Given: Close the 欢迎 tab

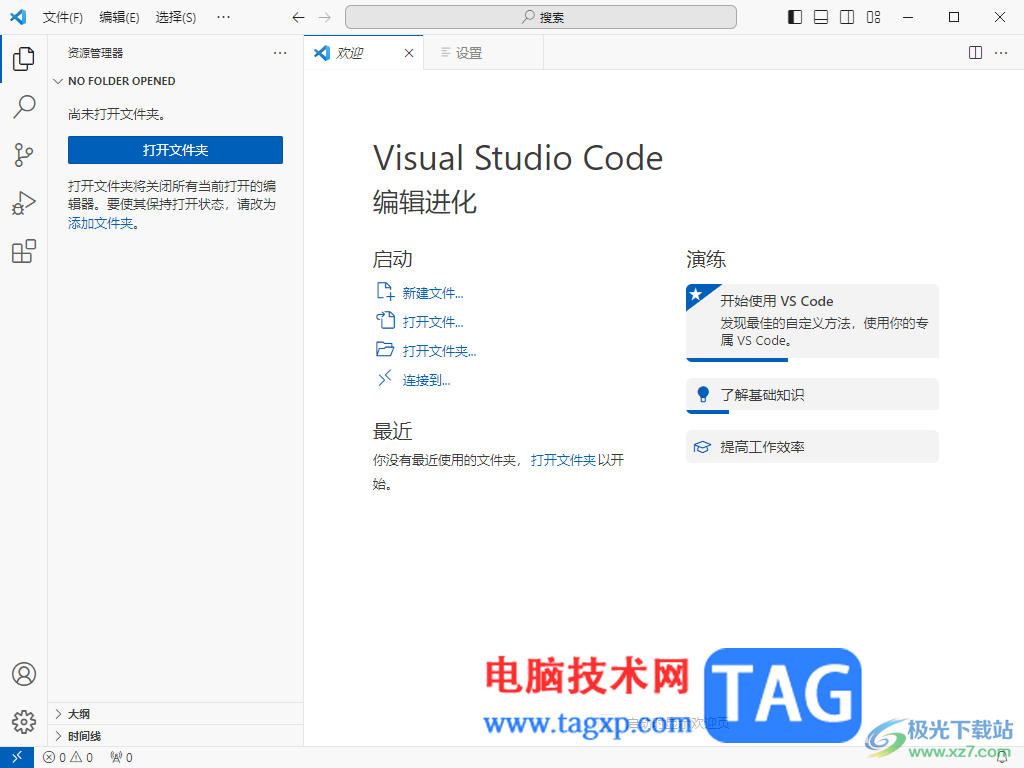Looking at the screenshot, I should point(409,53).
